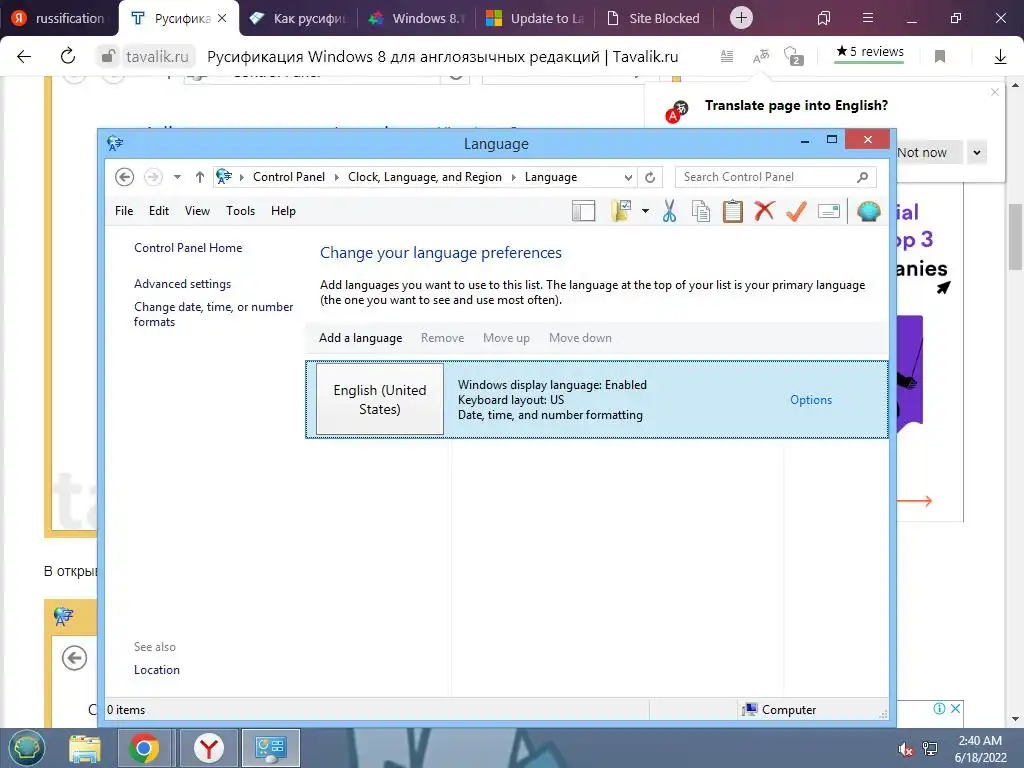The image size is (1024, 768).
Task: Click the tavalik.ru address field
Action: click(x=157, y=57)
